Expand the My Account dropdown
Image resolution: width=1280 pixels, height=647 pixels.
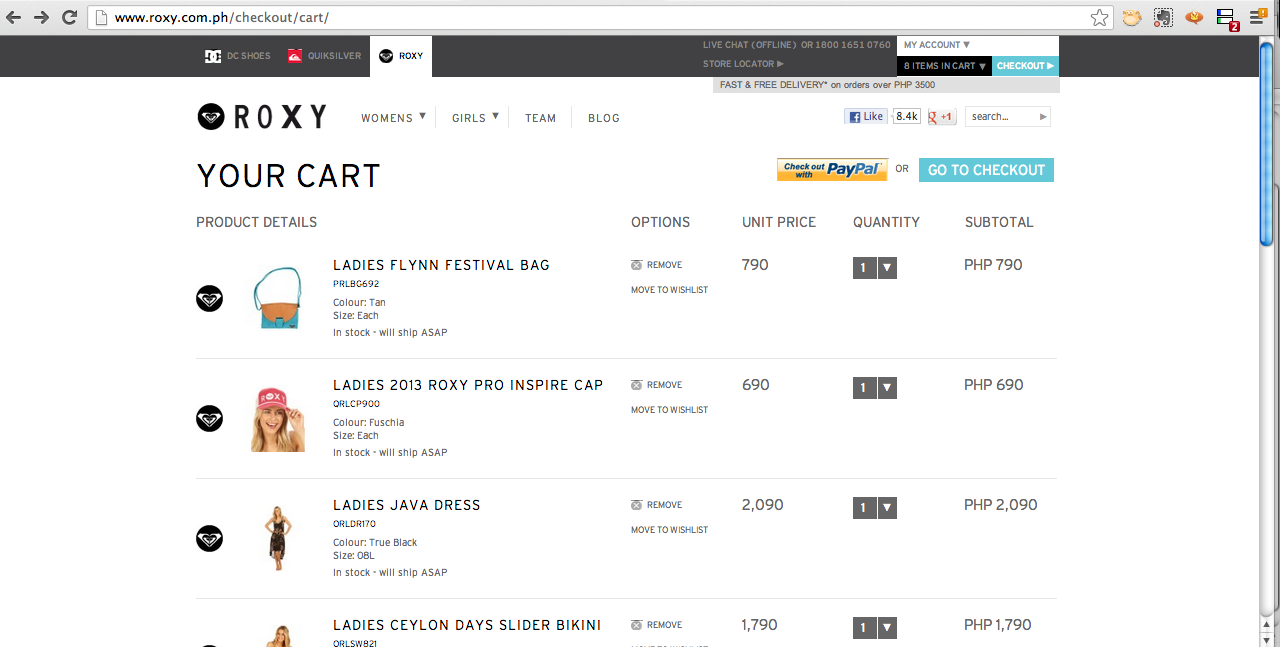coord(937,45)
